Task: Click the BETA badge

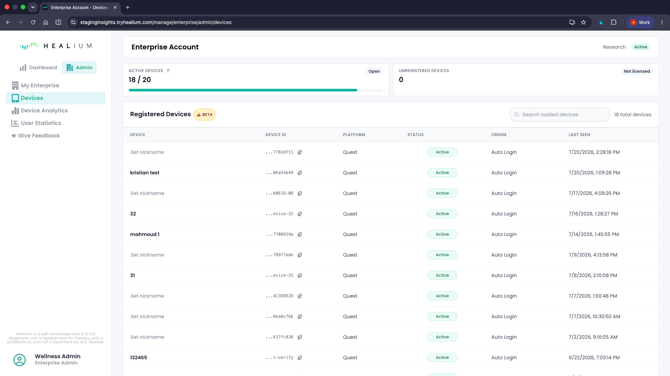Action: pos(205,115)
